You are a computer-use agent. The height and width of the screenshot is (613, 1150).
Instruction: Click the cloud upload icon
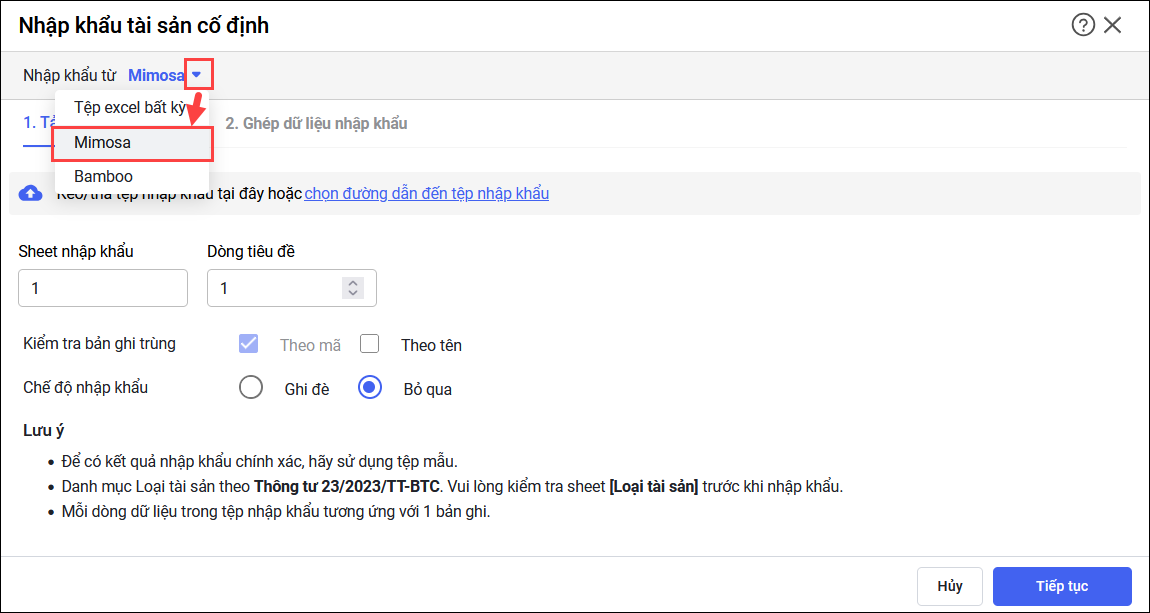tap(31, 193)
